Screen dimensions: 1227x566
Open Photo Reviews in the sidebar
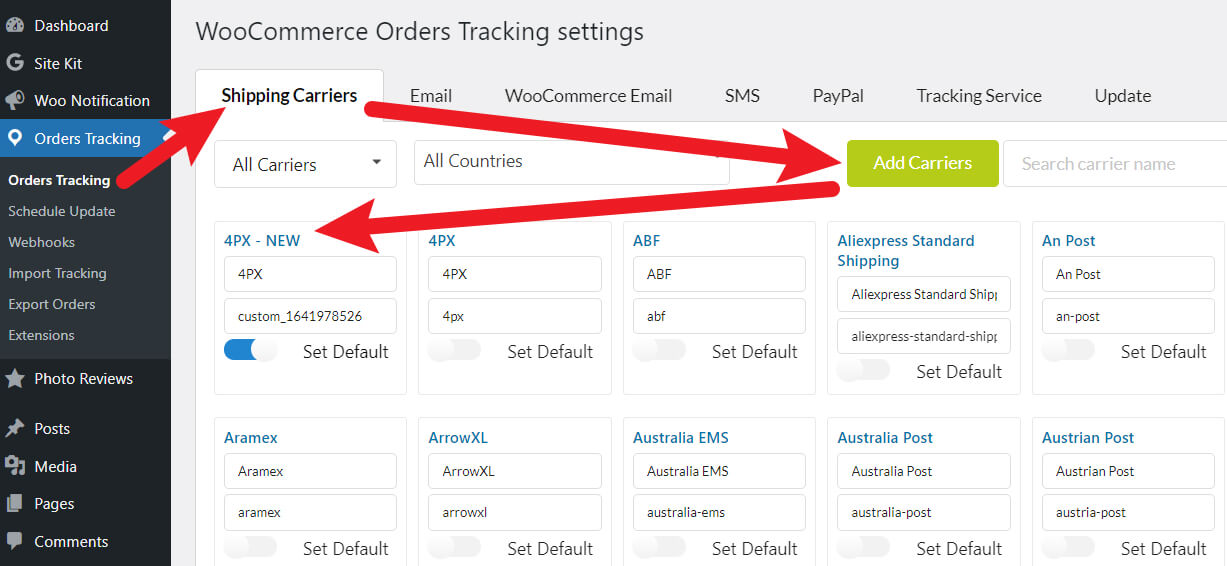[x=85, y=378]
